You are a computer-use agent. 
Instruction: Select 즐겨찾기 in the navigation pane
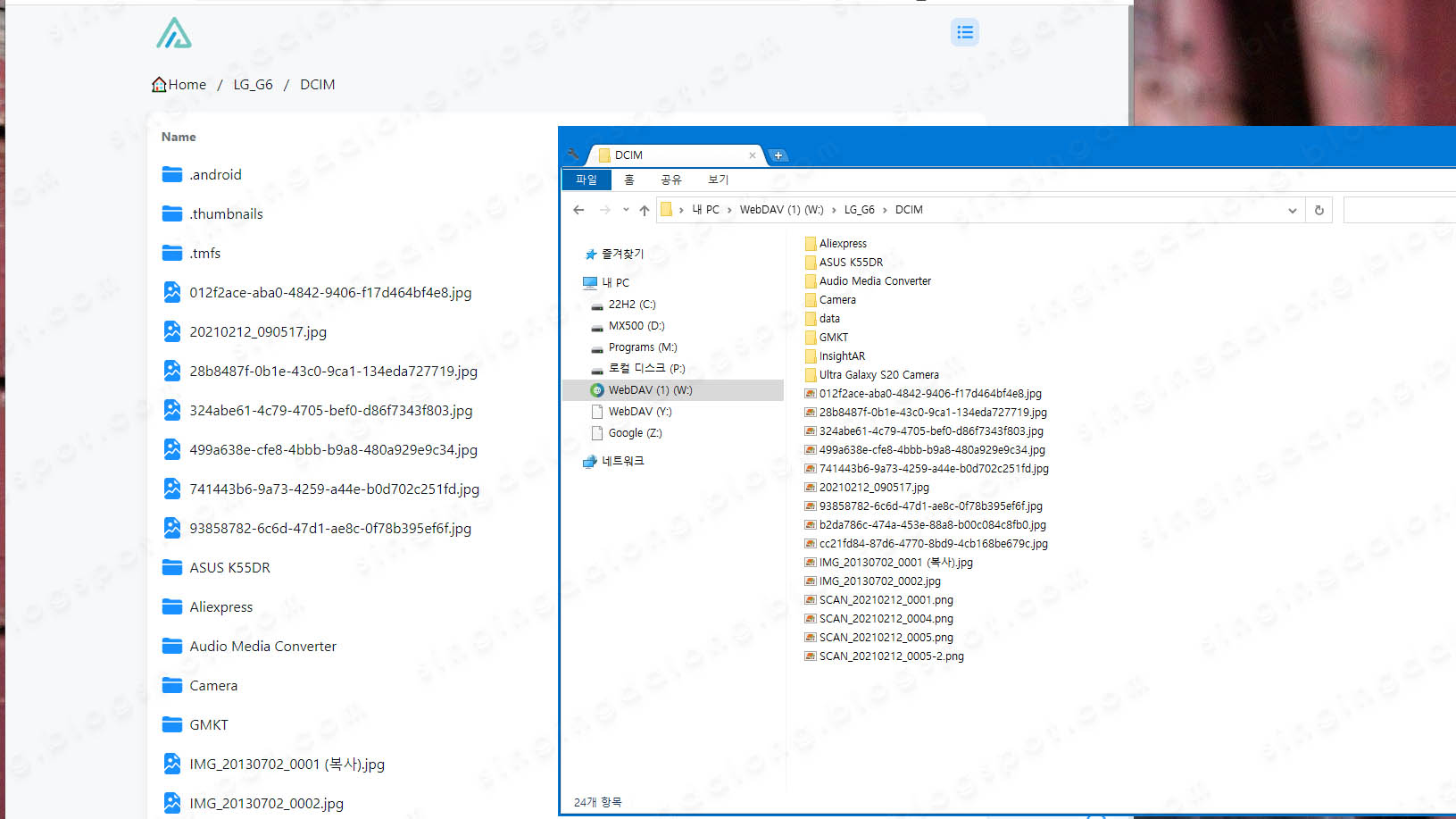click(x=622, y=254)
